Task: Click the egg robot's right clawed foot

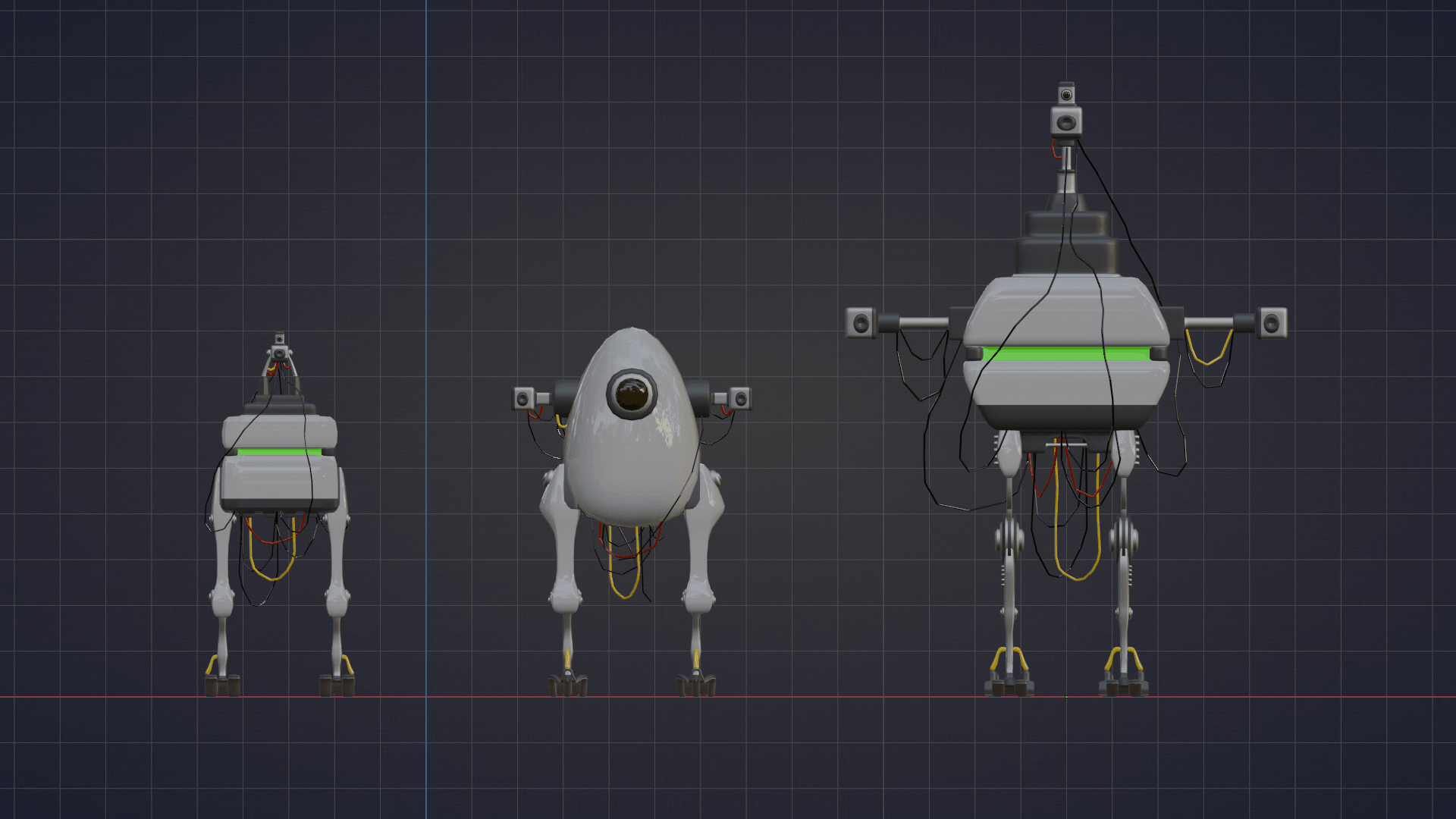Action: (x=696, y=686)
